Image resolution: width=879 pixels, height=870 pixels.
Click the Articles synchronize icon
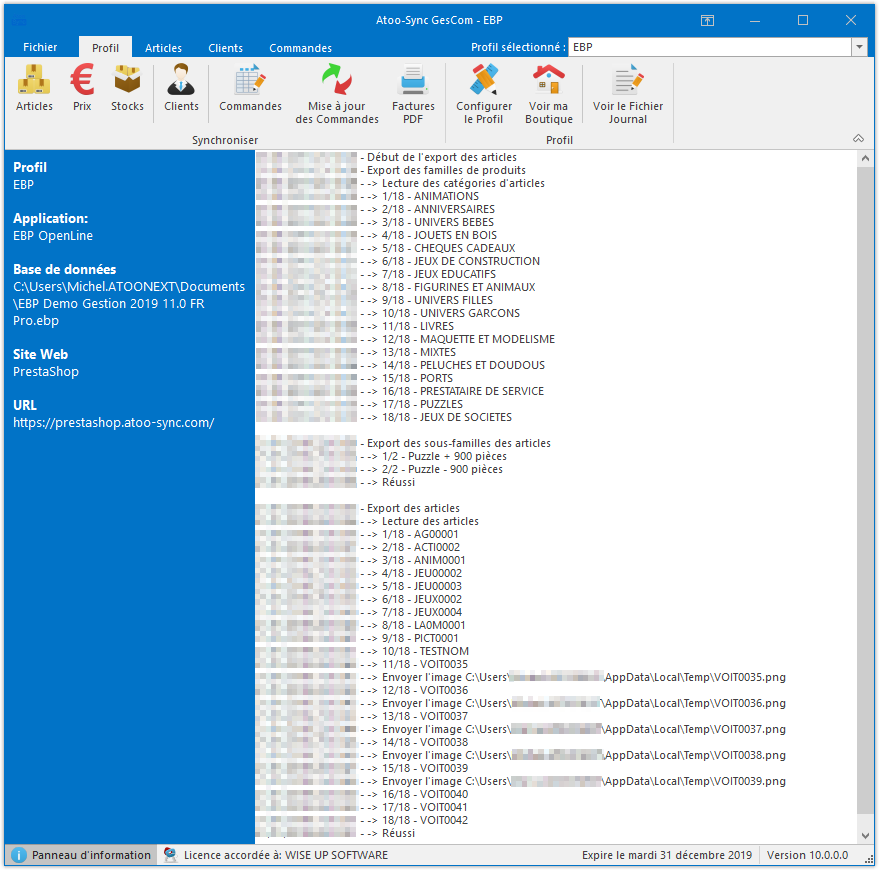tap(34, 88)
